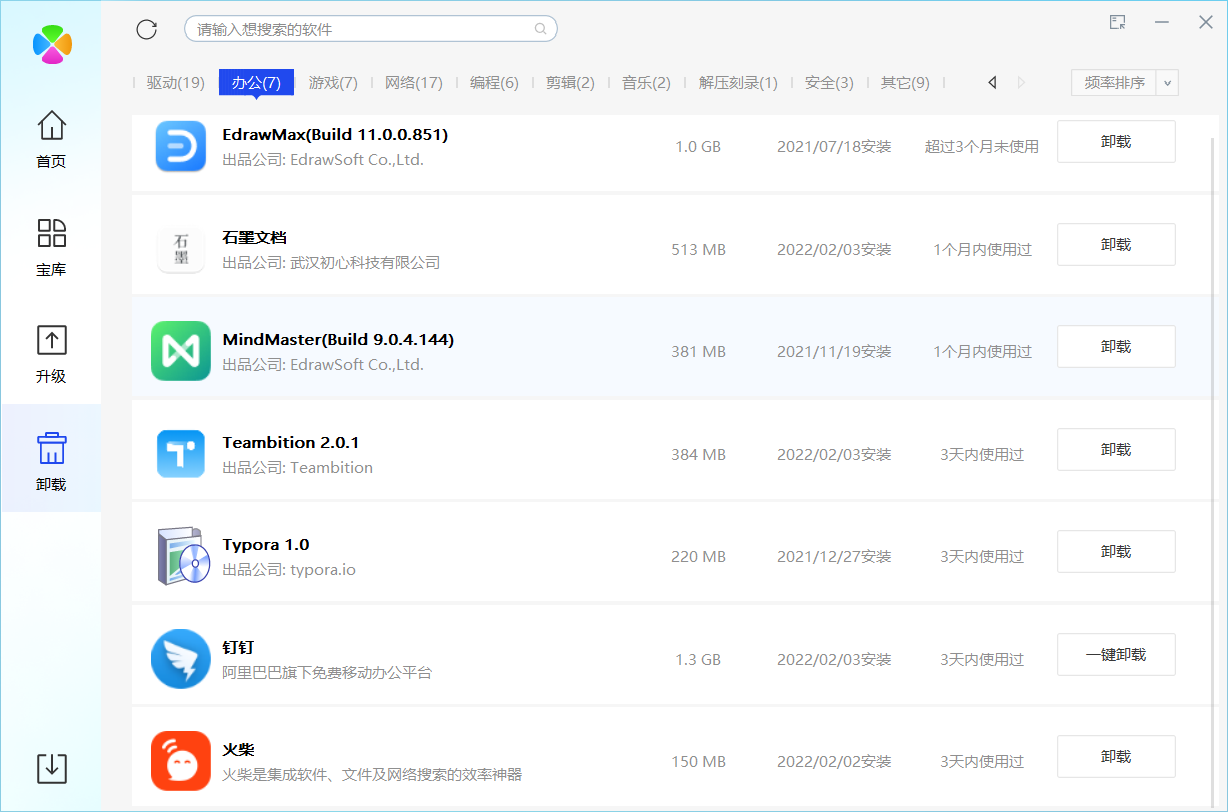Expand sort options with the chevron arrow
The width and height of the screenshot is (1228, 812).
[1168, 83]
